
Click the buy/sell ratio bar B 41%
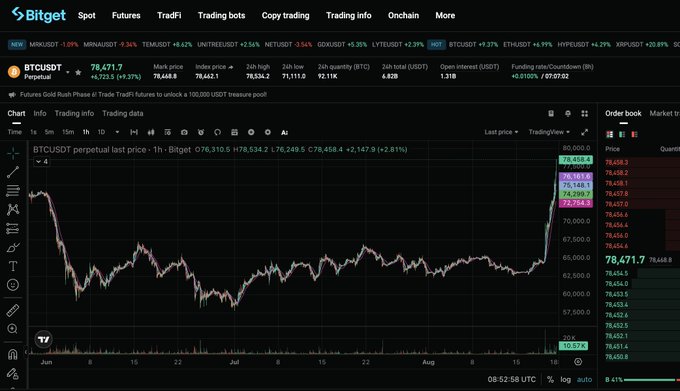click(642, 380)
